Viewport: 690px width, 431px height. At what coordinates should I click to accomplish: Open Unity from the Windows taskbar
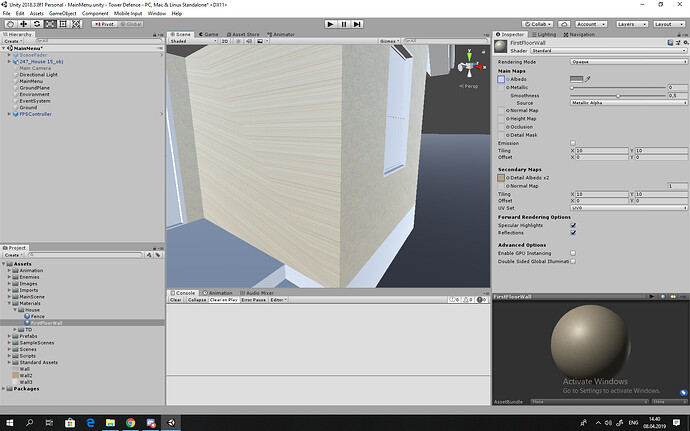pos(171,423)
